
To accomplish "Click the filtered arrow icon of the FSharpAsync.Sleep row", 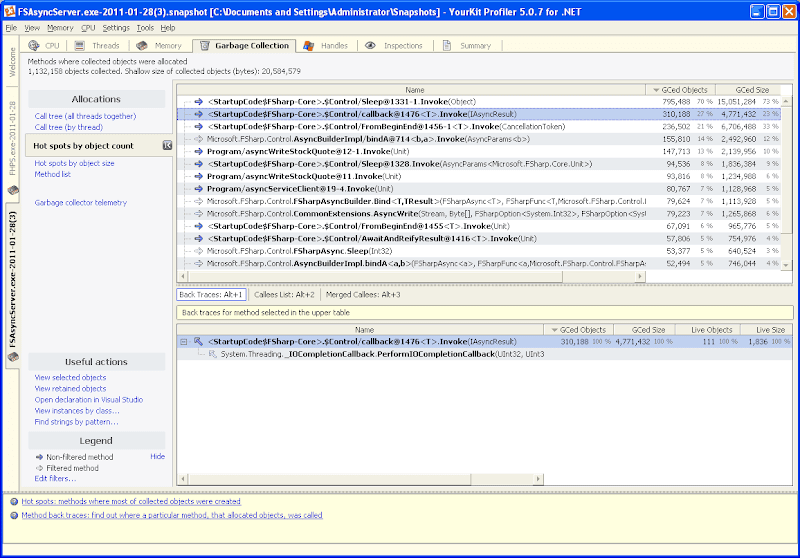I will coord(198,251).
